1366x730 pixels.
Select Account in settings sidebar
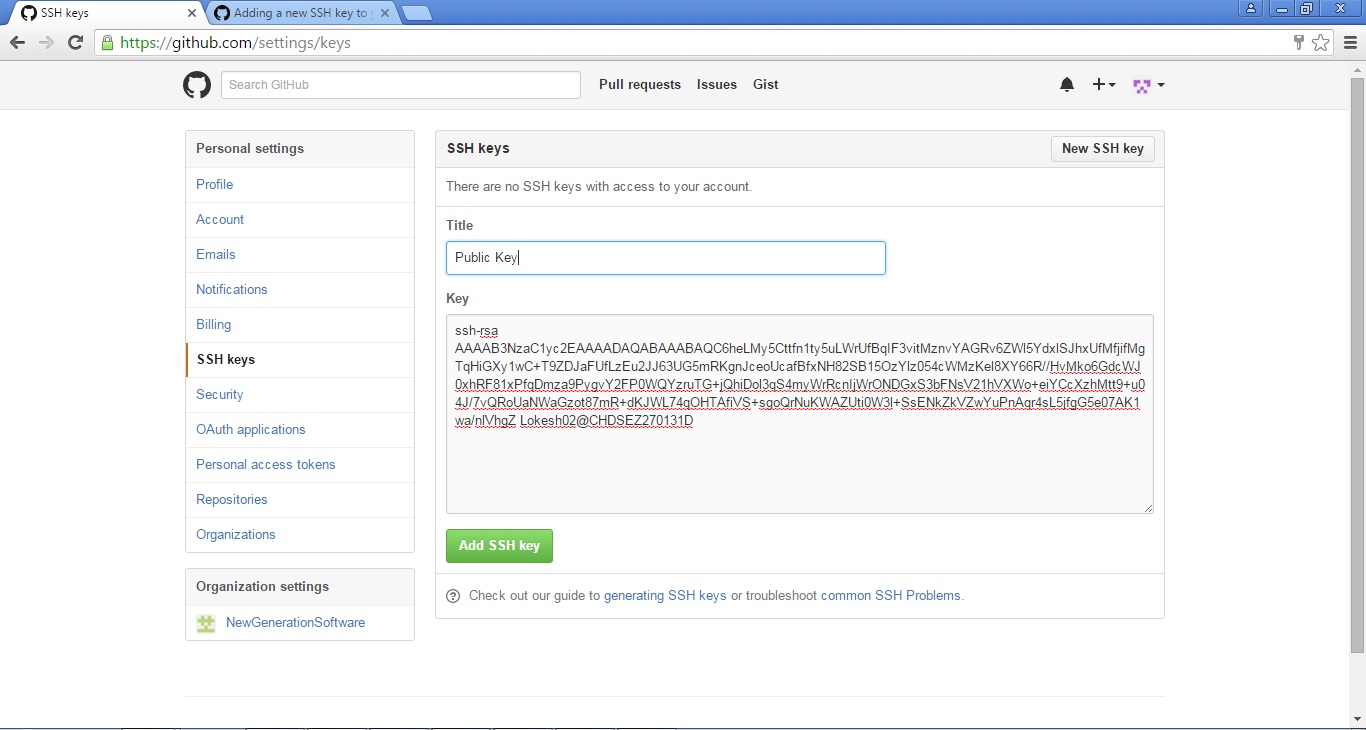[300, 220]
